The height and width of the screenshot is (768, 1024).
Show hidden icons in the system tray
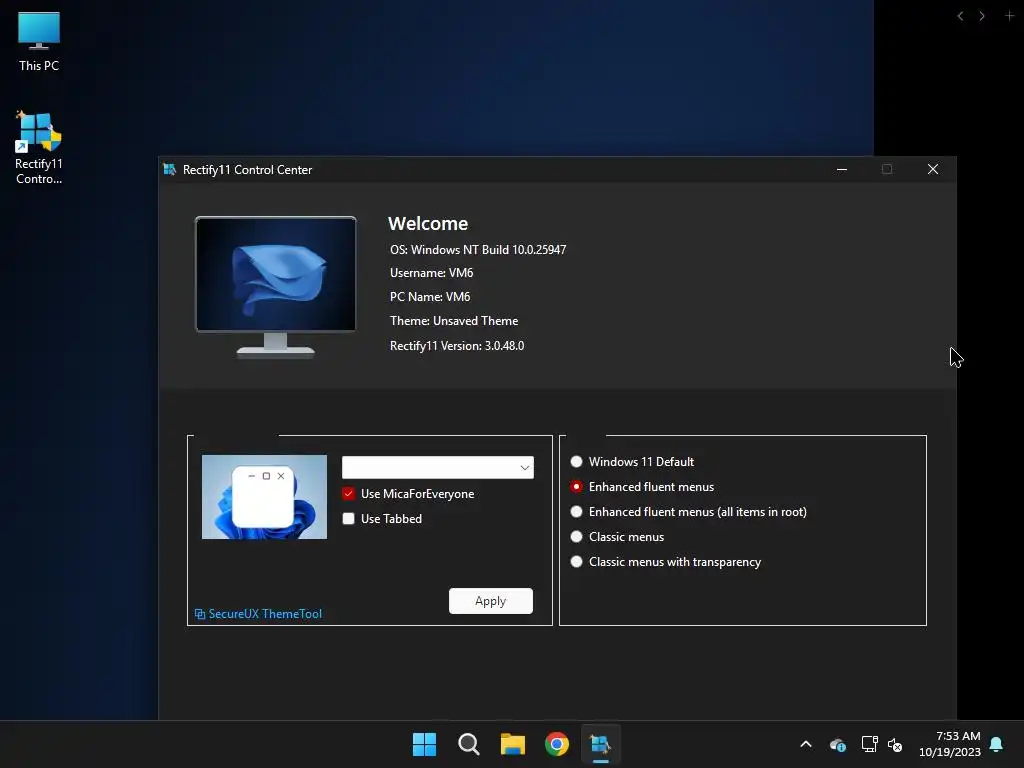click(x=806, y=744)
